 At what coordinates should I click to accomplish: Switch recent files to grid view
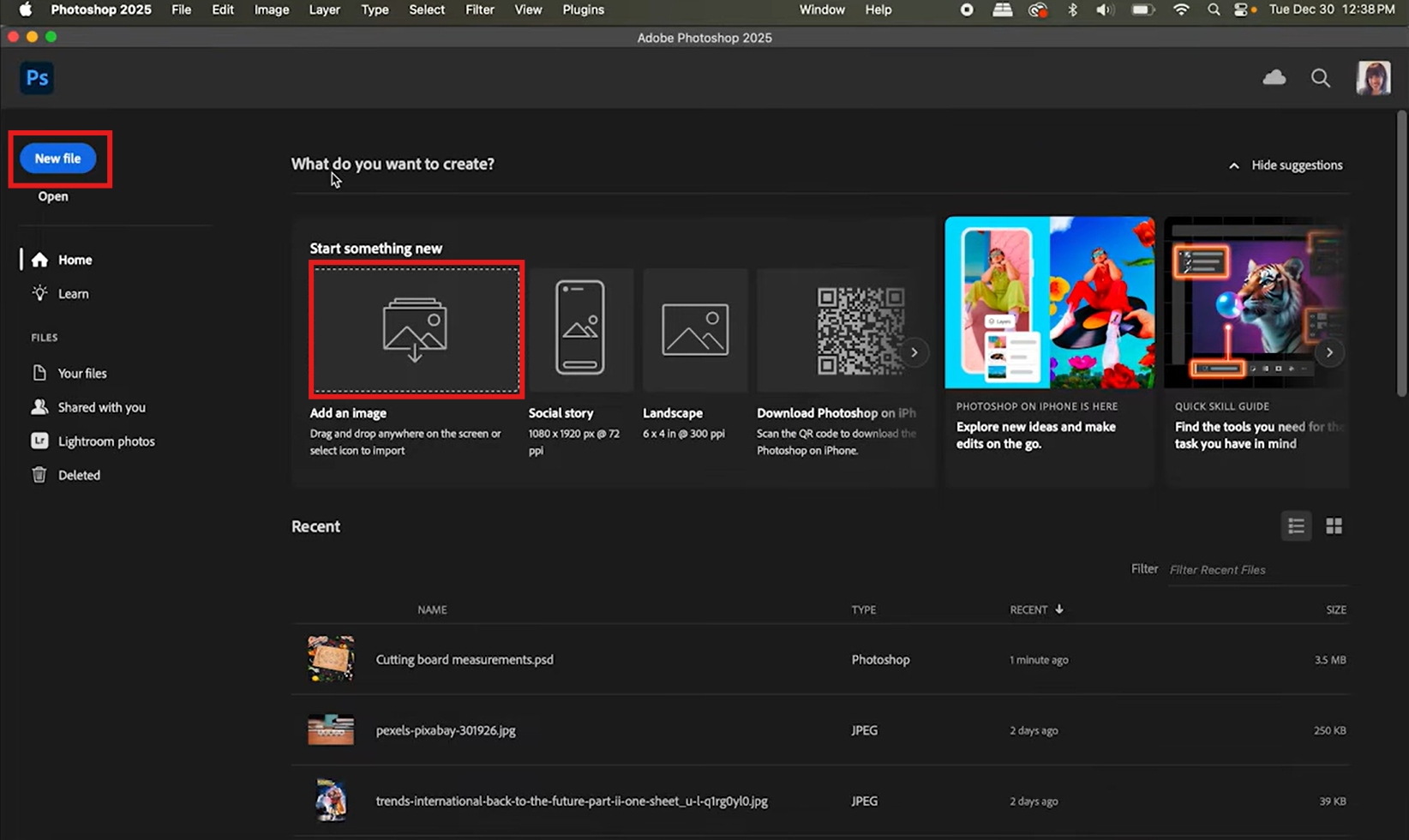point(1334,525)
